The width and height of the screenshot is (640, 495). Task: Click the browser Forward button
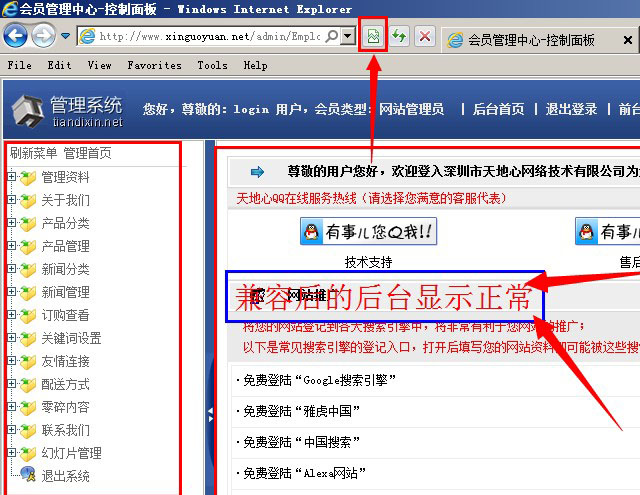pyautogui.click(x=43, y=37)
